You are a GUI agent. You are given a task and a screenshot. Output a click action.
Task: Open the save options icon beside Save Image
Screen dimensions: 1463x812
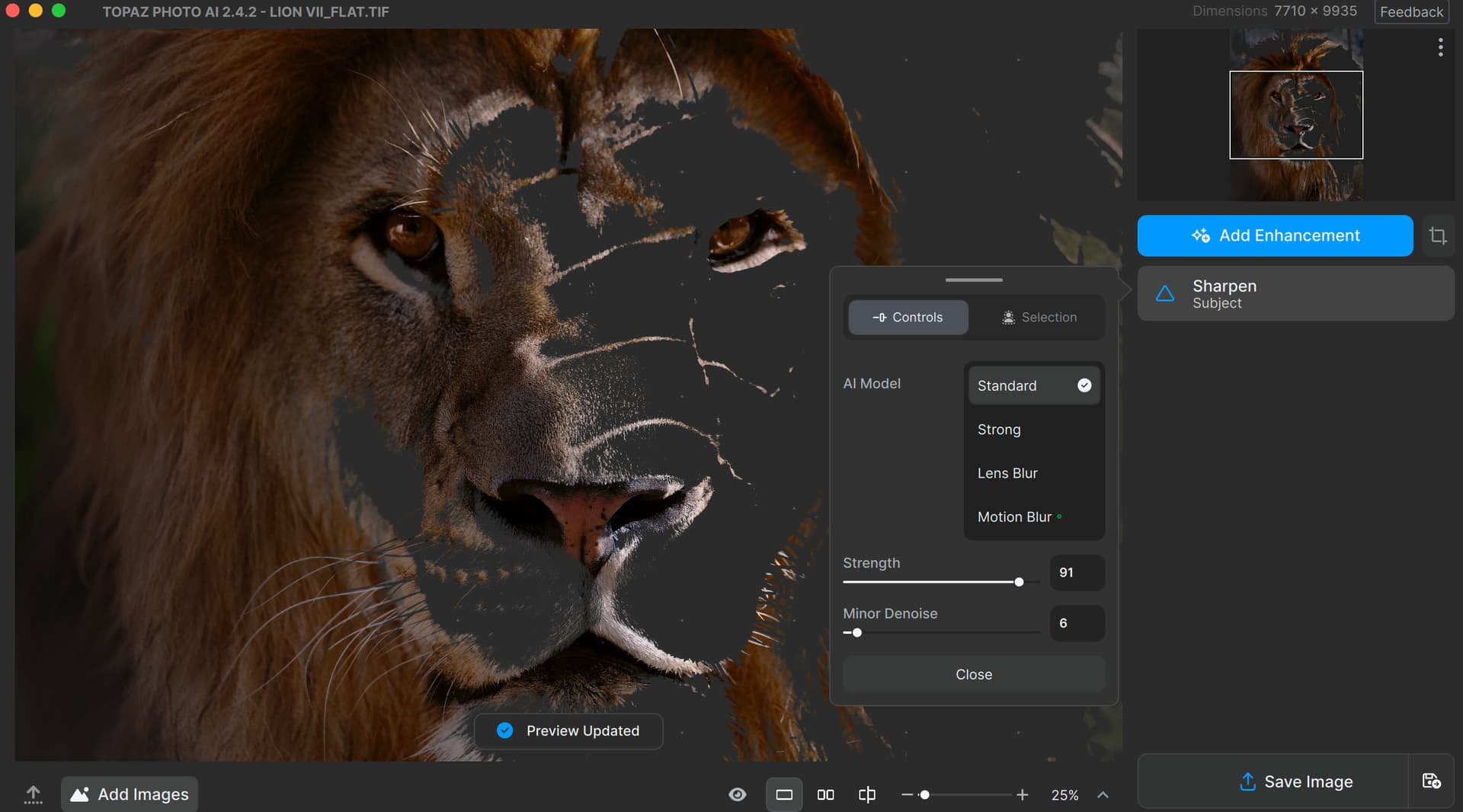click(1432, 782)
